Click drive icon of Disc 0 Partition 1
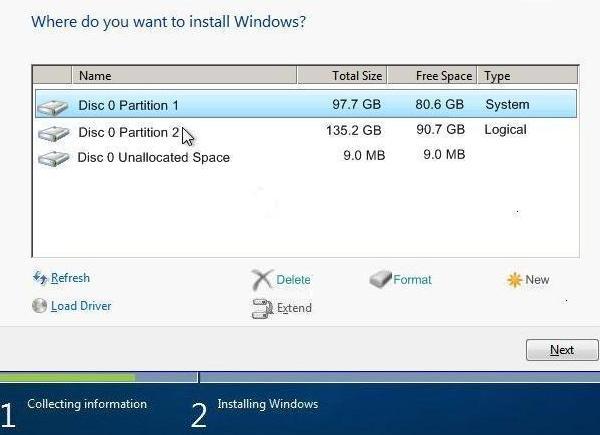The image size is (600, 435). pos(53,108)
